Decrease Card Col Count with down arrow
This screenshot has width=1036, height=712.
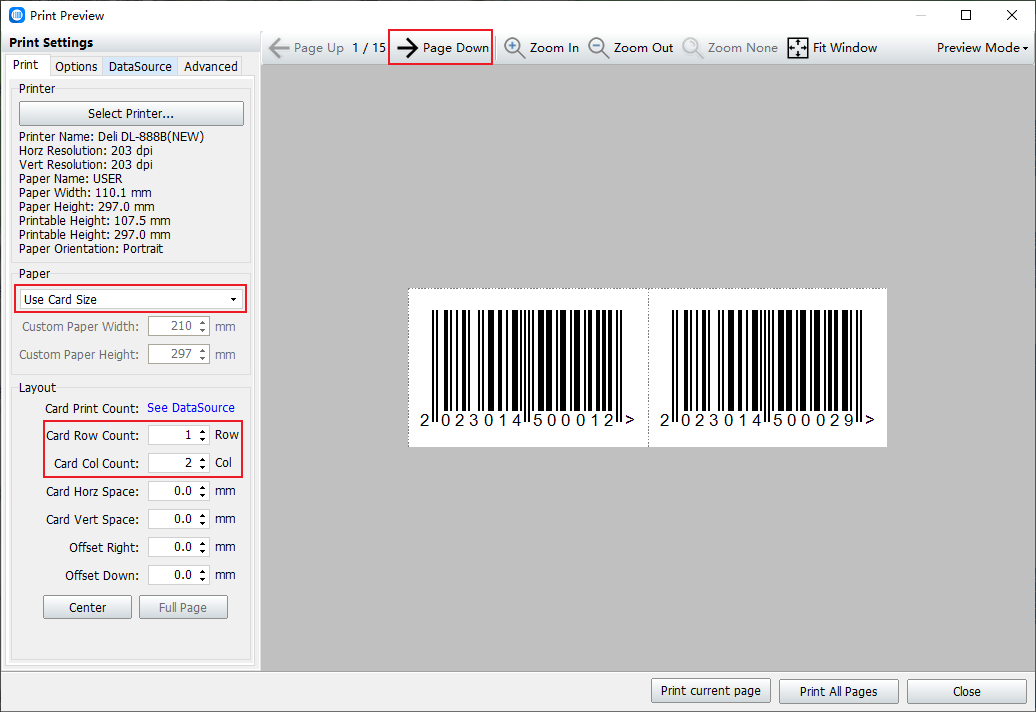202,467
